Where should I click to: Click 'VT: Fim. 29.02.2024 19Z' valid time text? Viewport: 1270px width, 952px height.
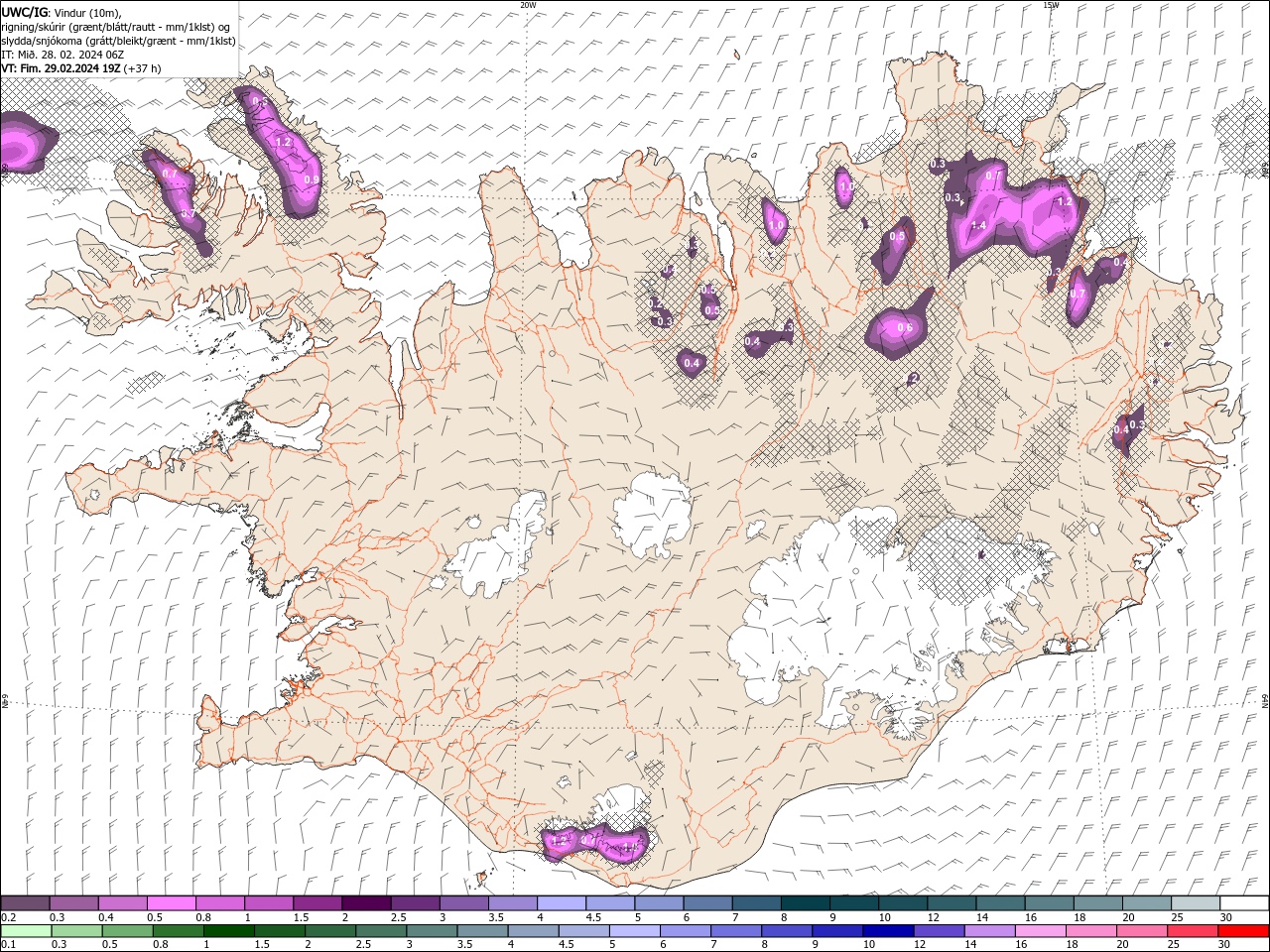(62, 68)
